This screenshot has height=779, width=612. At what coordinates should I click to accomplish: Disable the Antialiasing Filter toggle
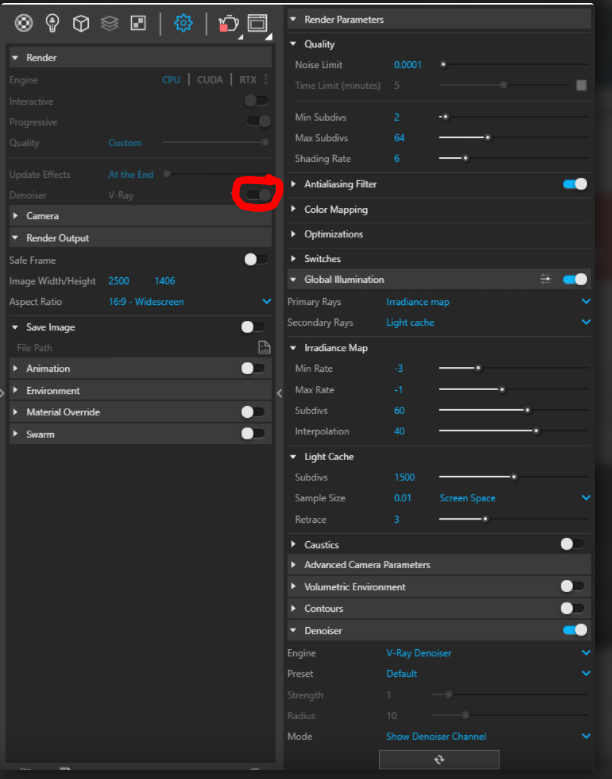[575, 185]
